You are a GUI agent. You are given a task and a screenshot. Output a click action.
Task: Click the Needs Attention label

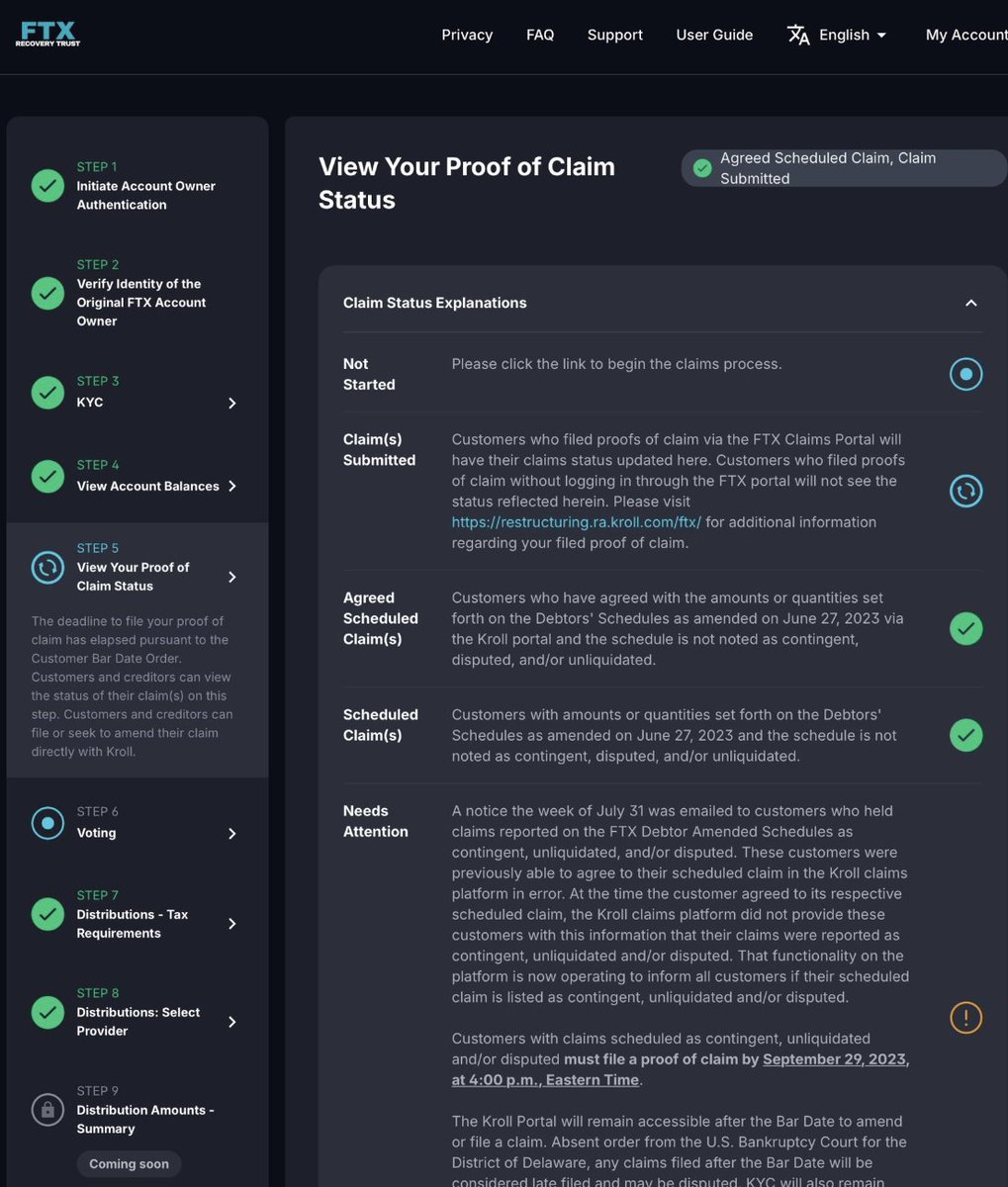pos(376,821)
